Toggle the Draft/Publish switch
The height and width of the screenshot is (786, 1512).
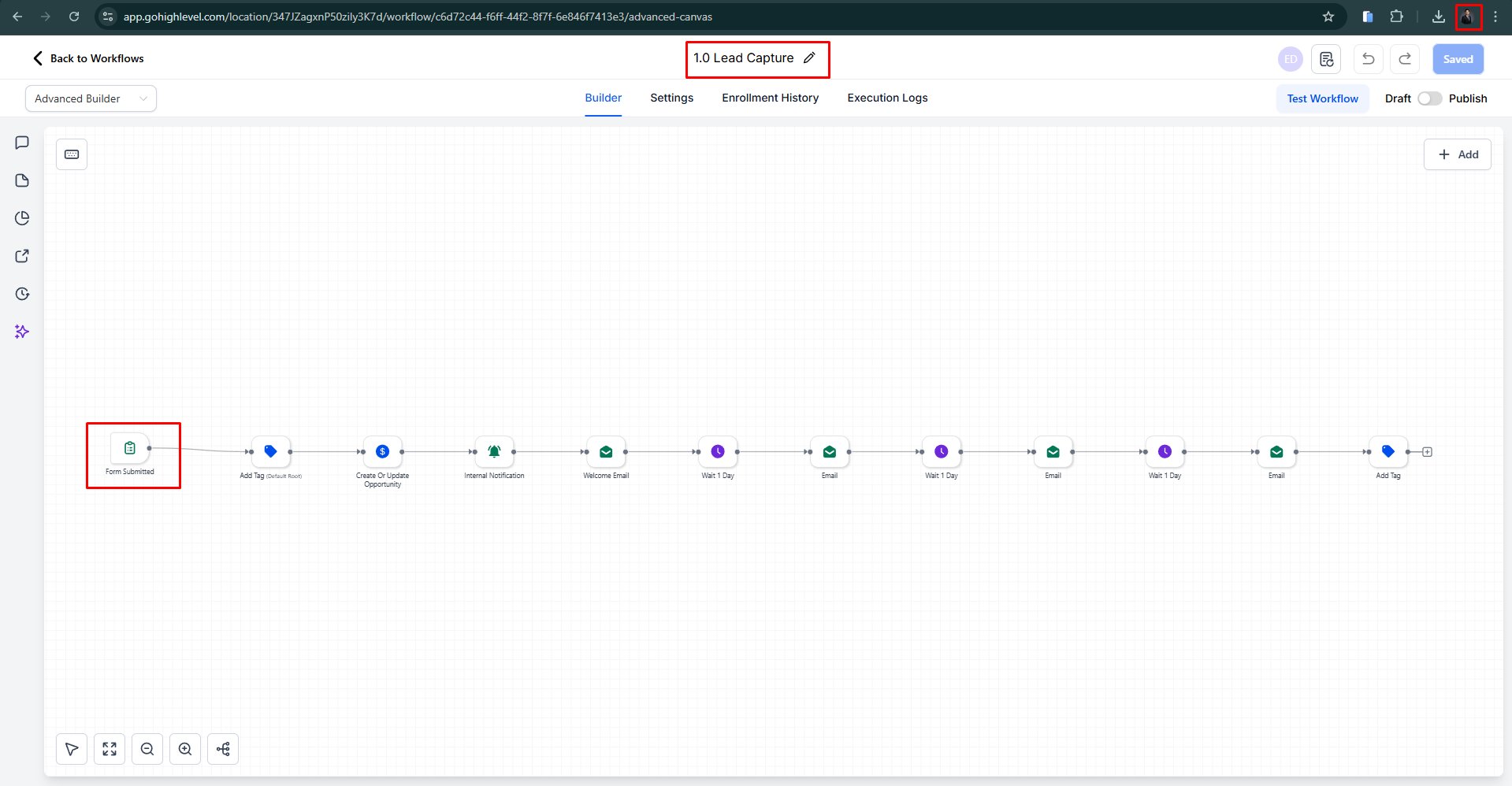[x=1429, y=98]
